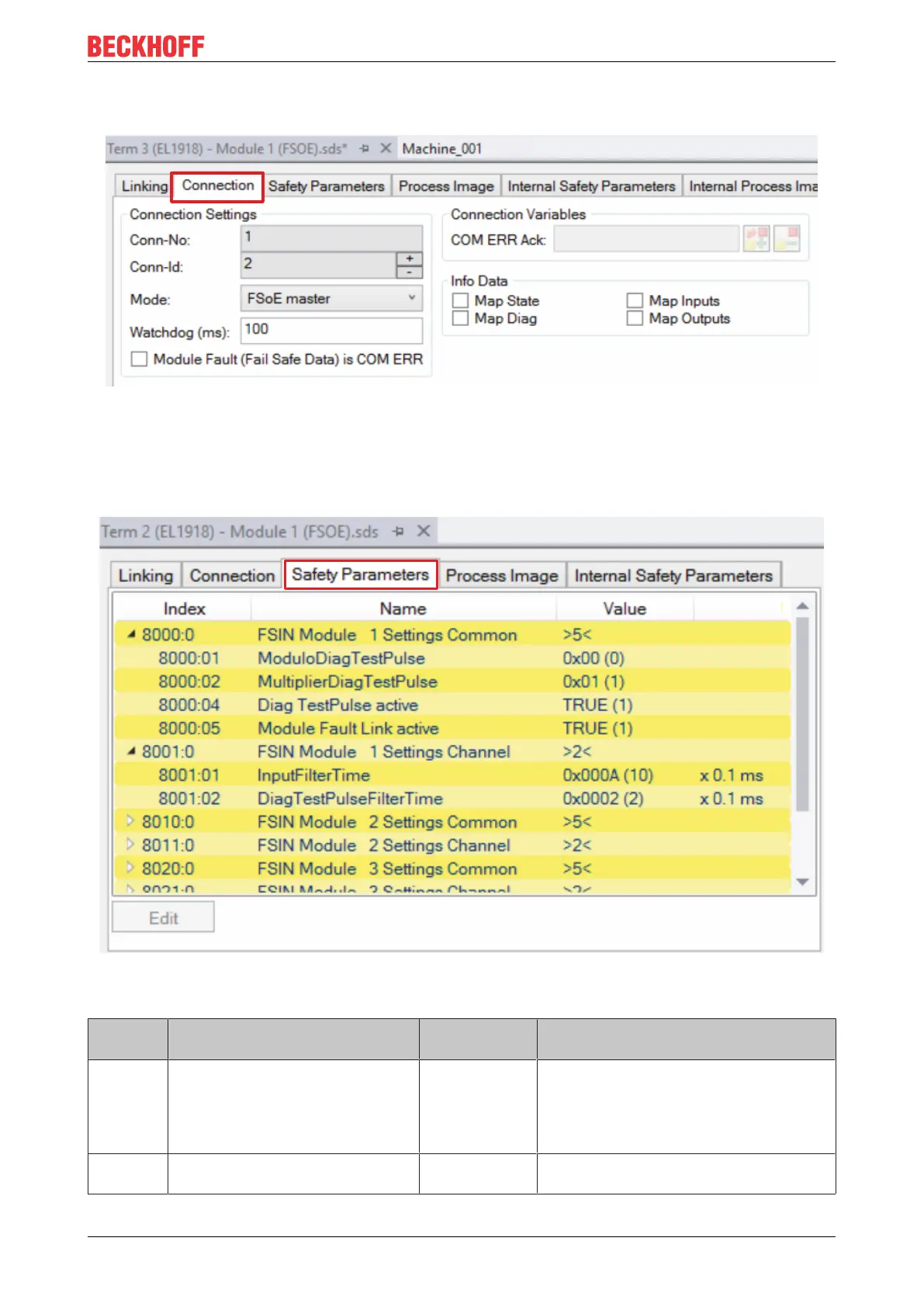Open Connection tab in Term 3 window
This screenshot has width=924, height=1307.
tap(218, 186)
